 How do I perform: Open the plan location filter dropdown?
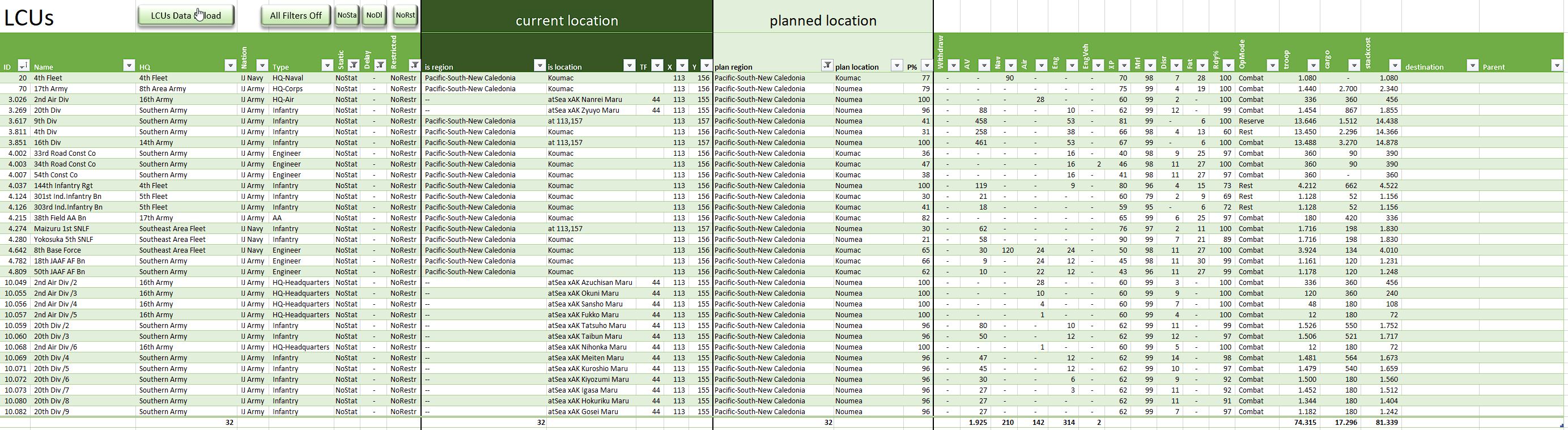tap(896, 66)
